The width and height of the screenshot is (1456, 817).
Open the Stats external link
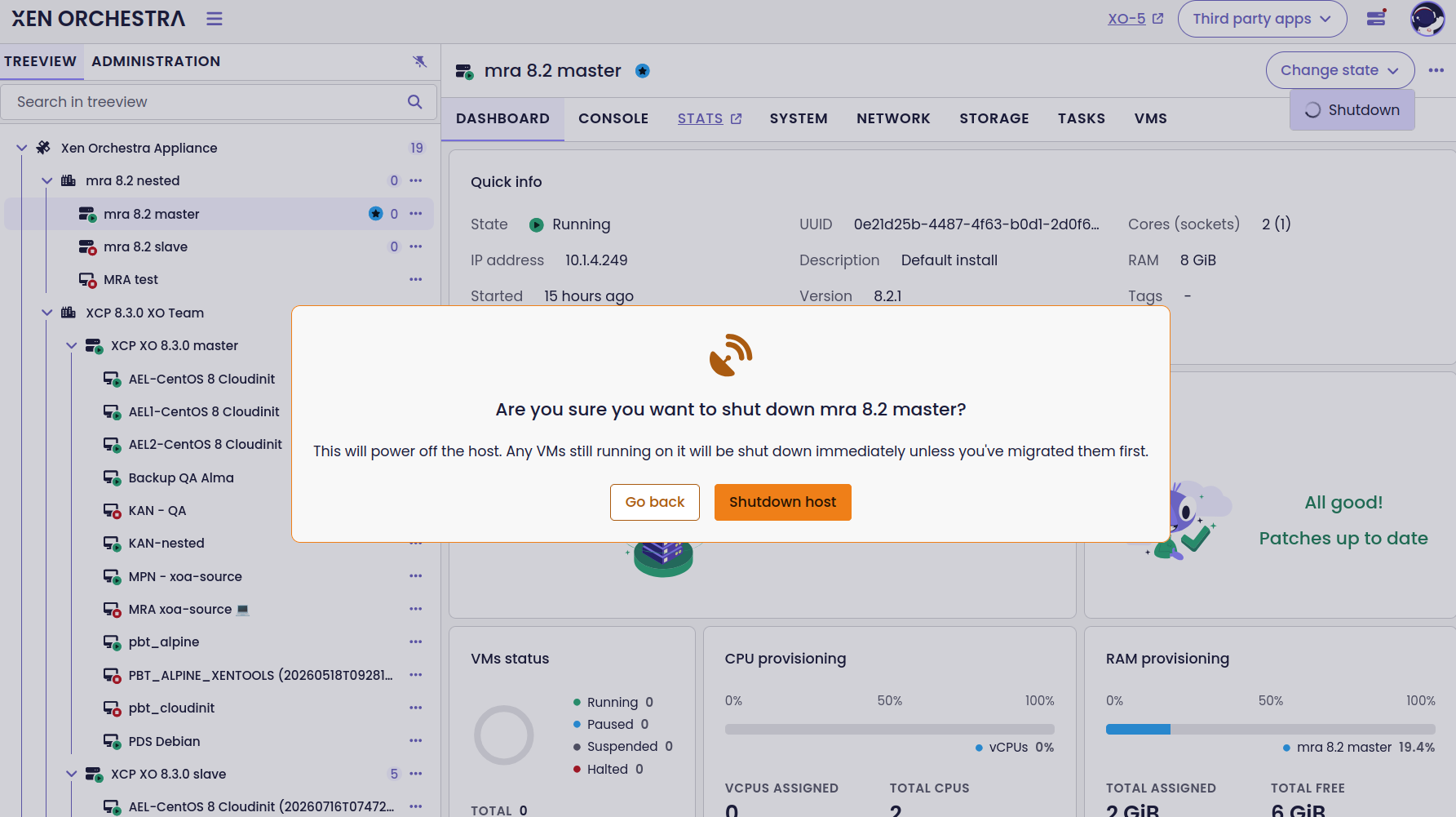tap(710, 118)
